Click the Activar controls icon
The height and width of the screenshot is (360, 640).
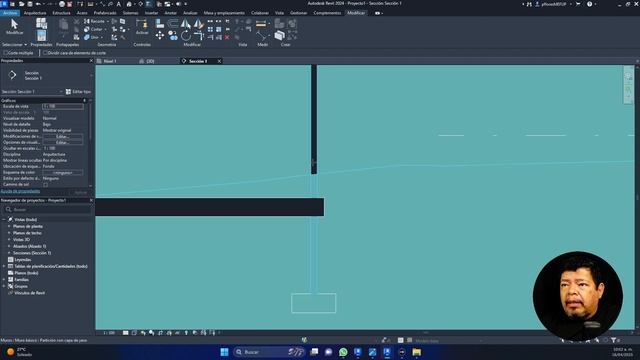(142, 24)
